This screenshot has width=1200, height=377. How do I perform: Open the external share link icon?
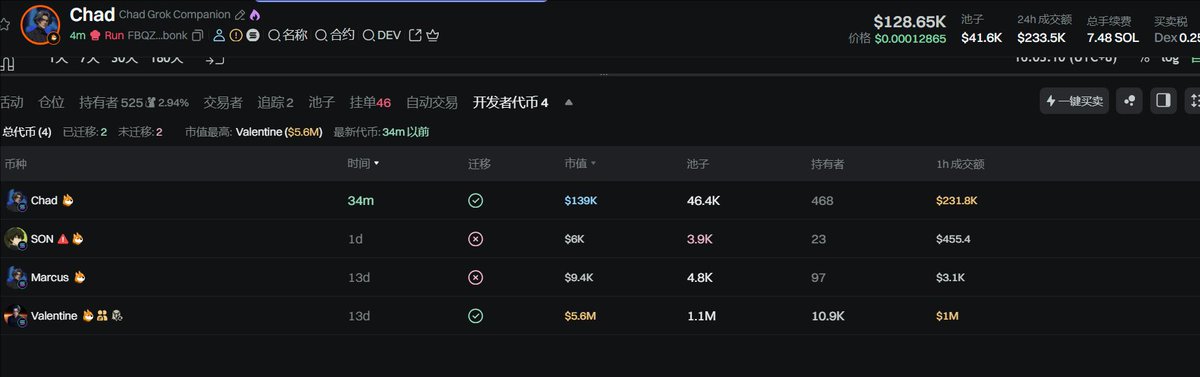[415, 35]
